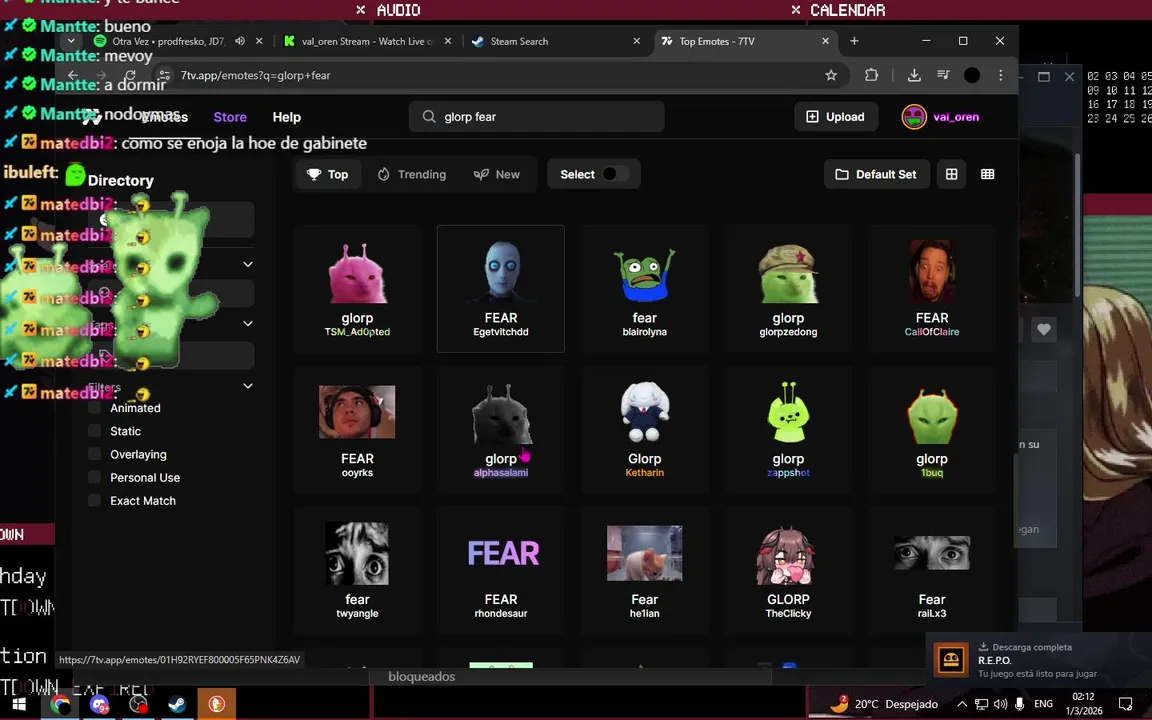
Task: Open the Windows notification center icon
Action: click(x=1125, y=704)
